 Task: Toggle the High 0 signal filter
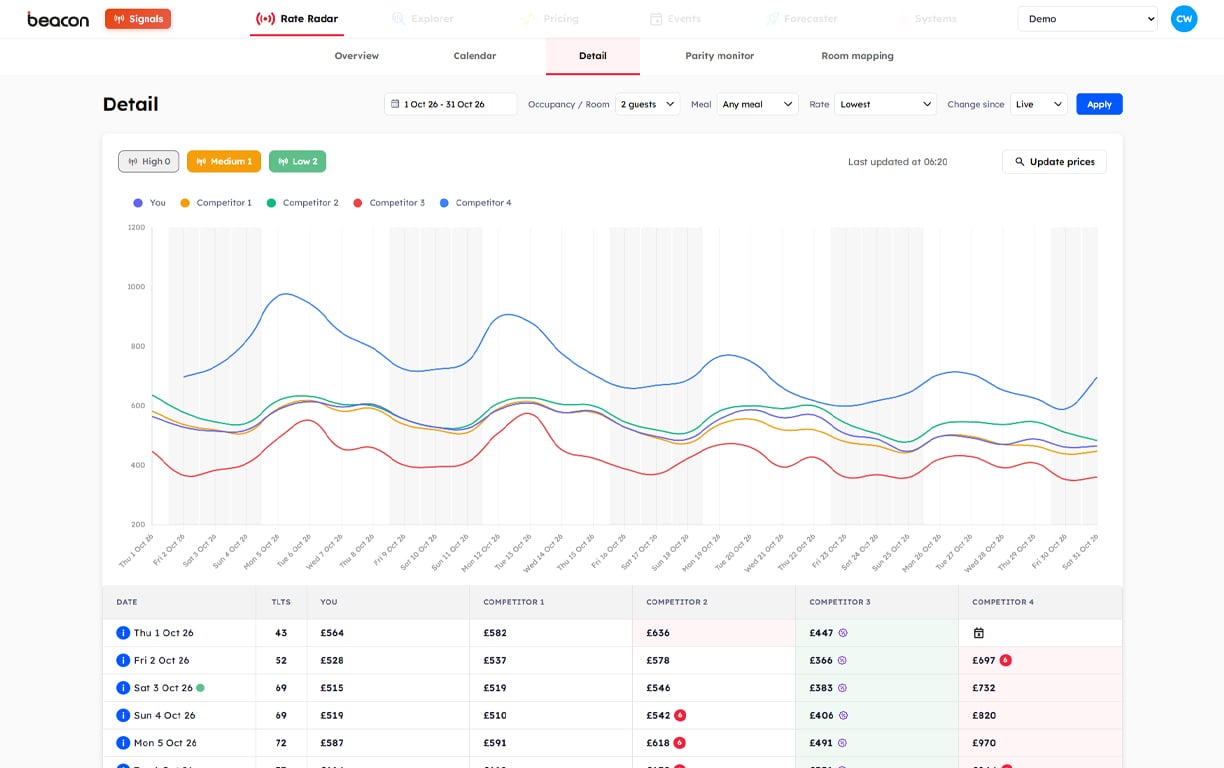tap(148, 161)
